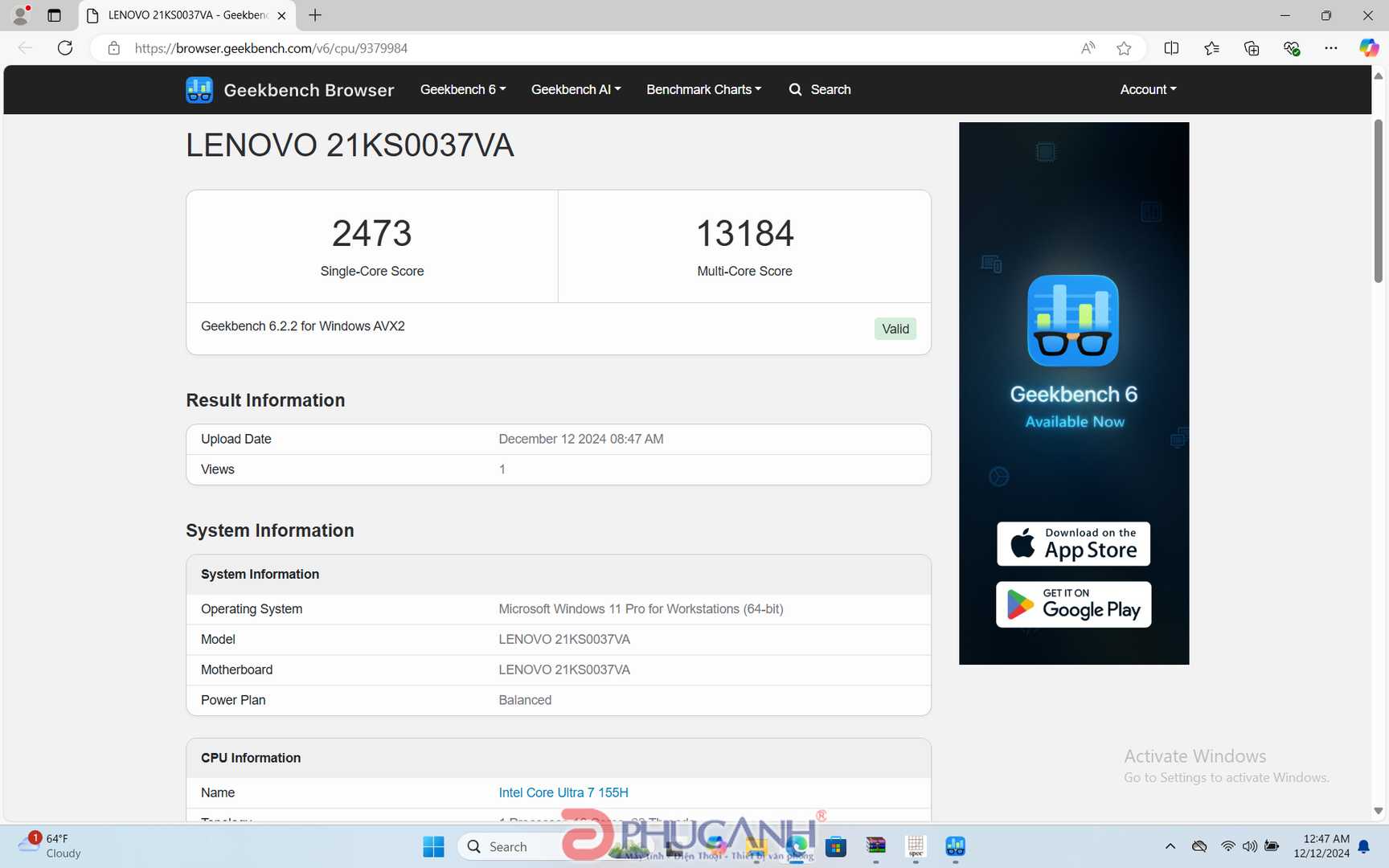Screen dimensions: 1389x868
Task: Click the 13184 multi-core score
Action: [744, 233]
